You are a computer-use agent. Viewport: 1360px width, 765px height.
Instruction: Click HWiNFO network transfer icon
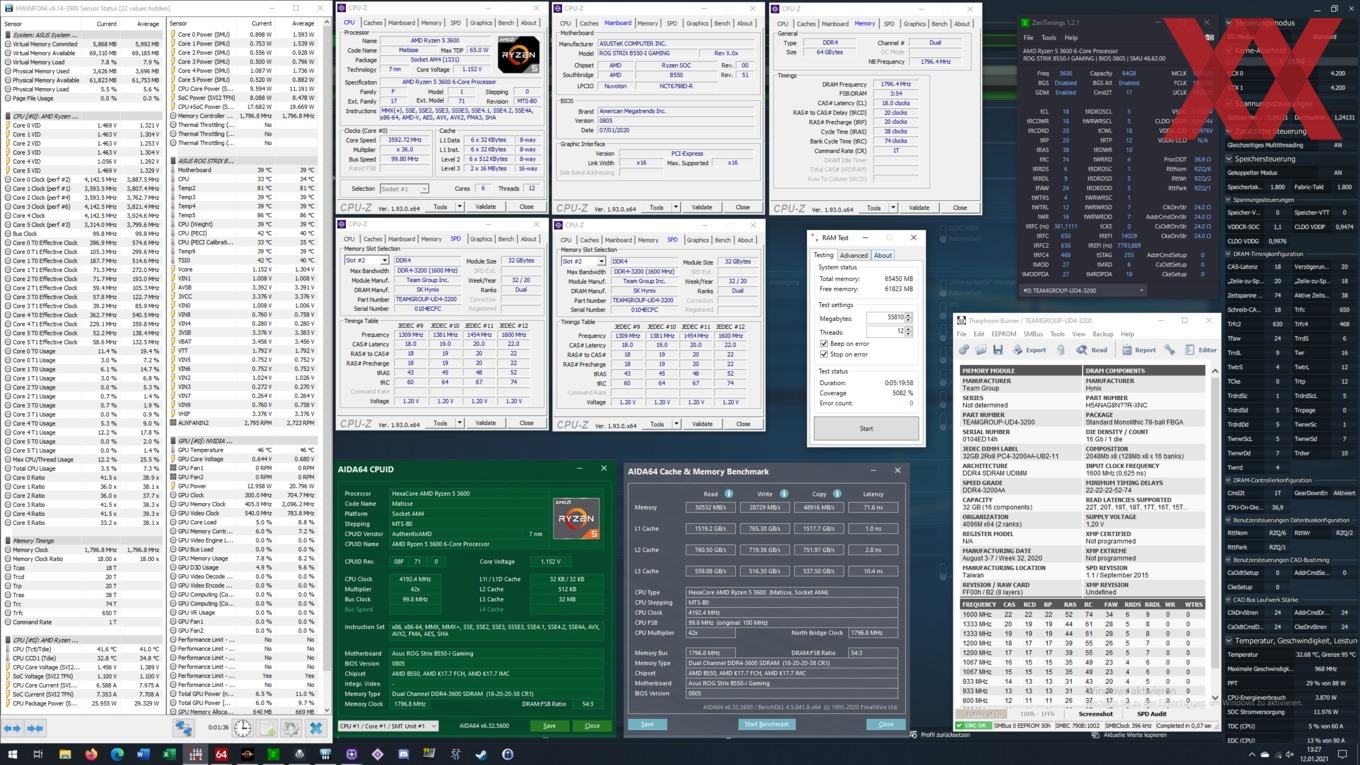(x=184, y=729)
